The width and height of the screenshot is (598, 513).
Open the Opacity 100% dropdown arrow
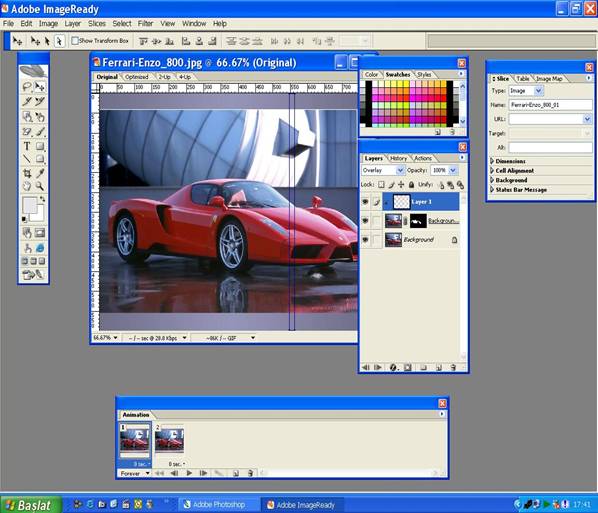453,170
